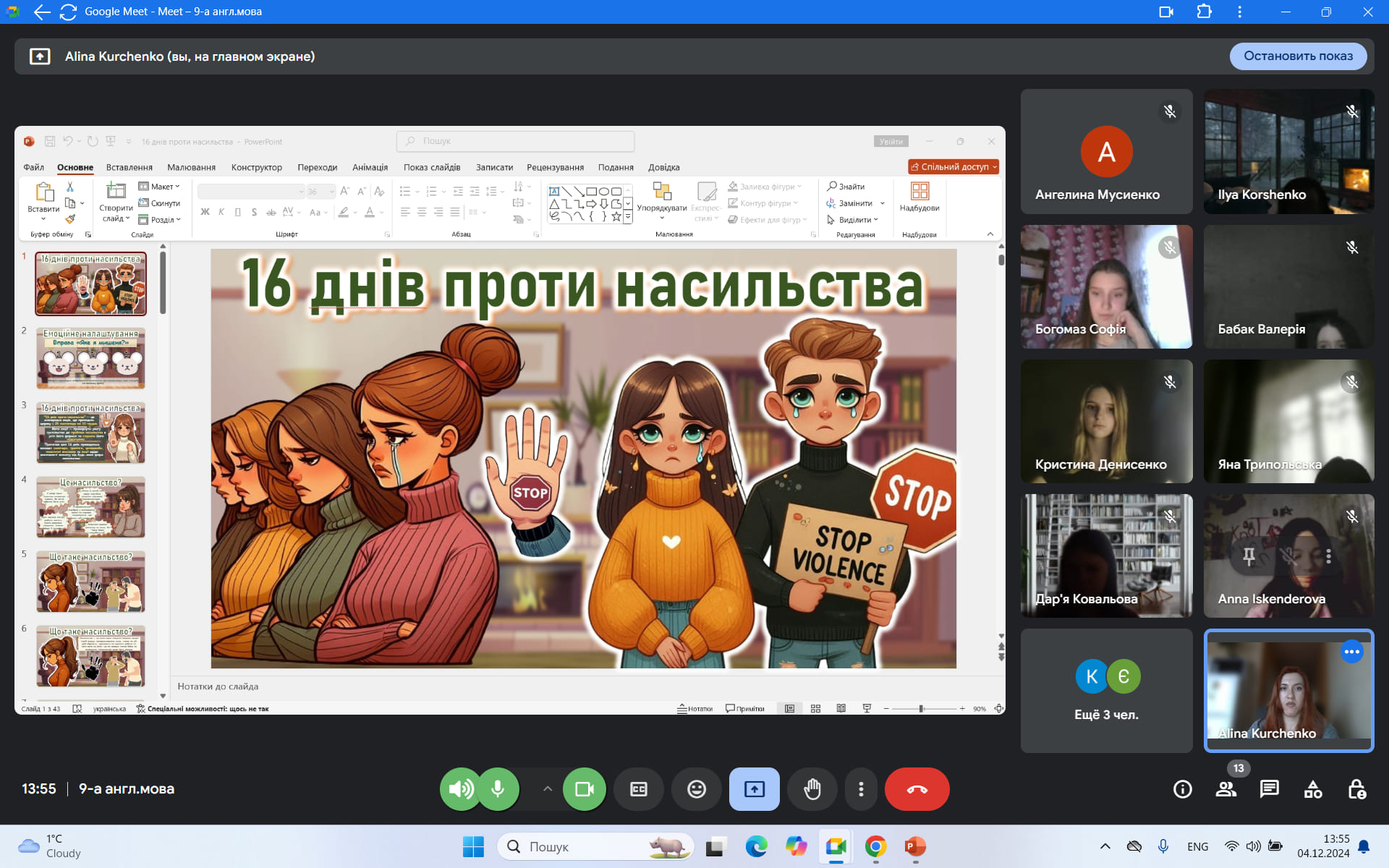This screenshot has width=1389, height=868.
Task: Expand audio settings chevron next to microphone
Action: click(x=548, y=788)
